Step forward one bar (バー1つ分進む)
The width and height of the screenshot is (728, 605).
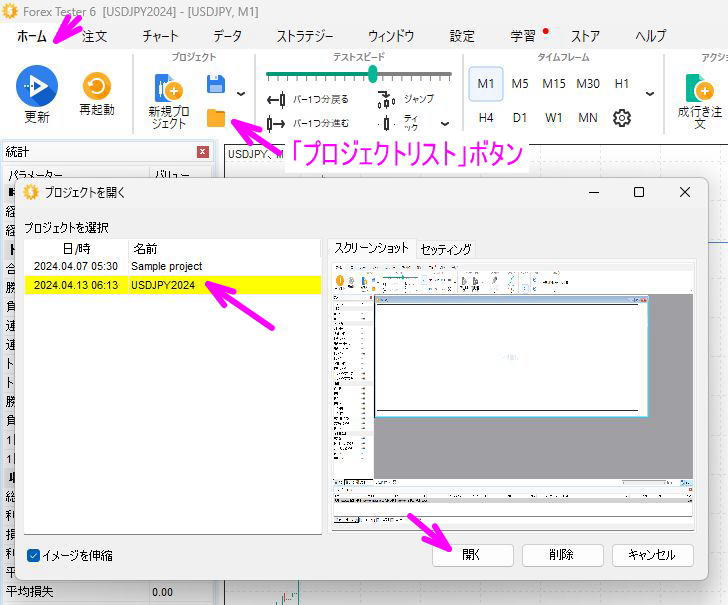pyautogui.click(x=307, y=123)
